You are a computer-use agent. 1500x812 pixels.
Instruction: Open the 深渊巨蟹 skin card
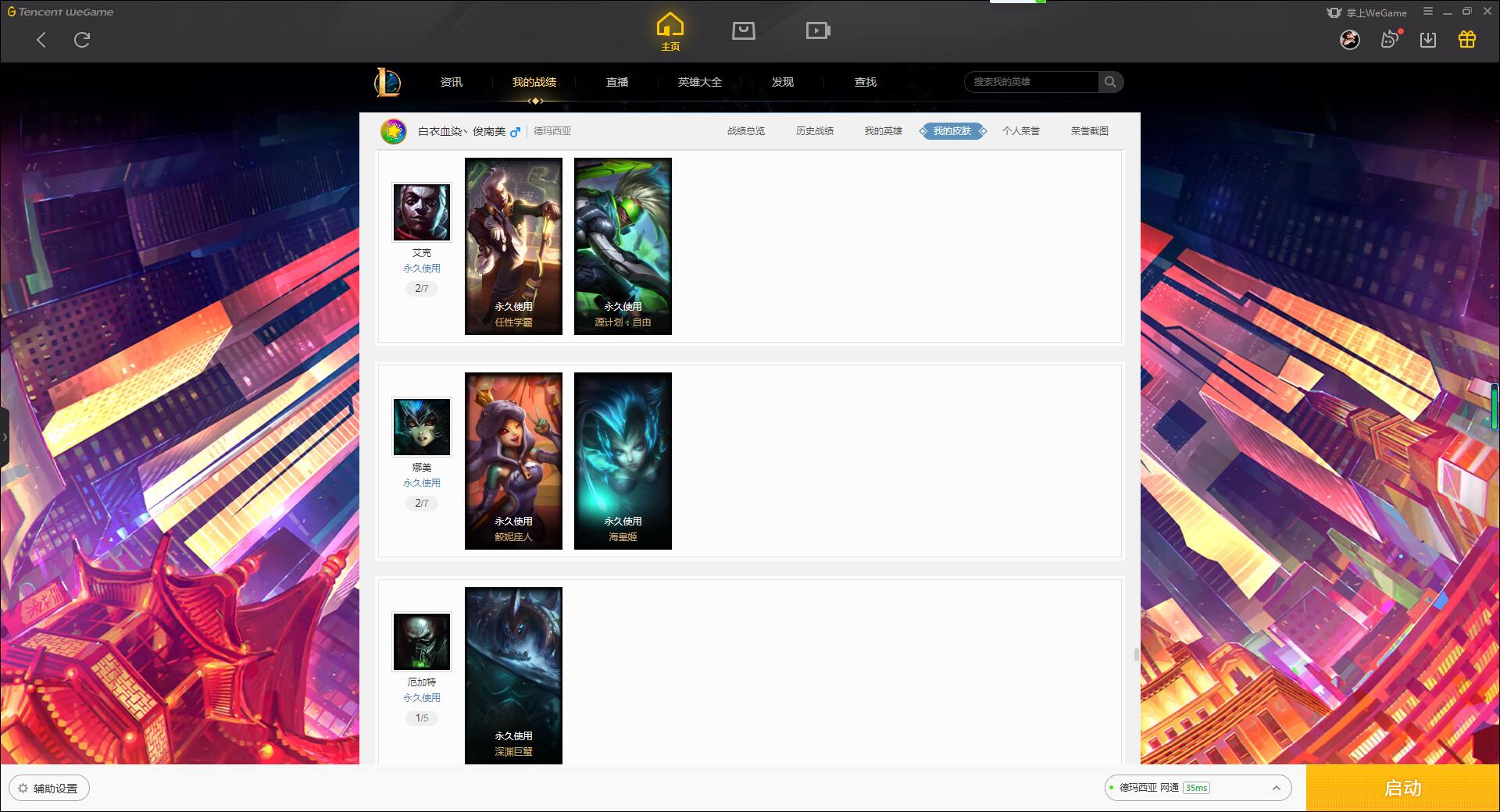pyautogui.click(x=513, y=675)
